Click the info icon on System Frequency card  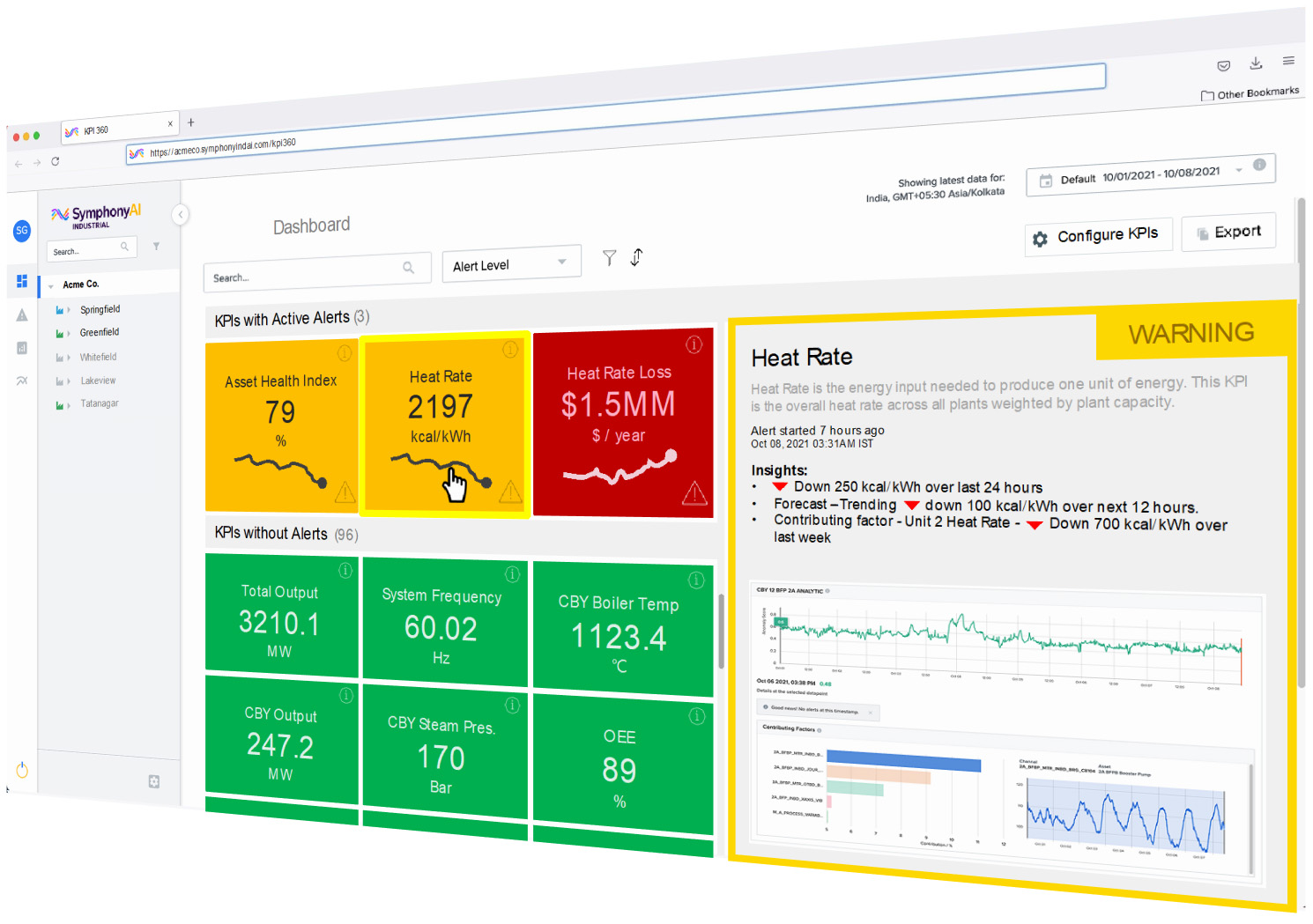[x=512, y=574]
